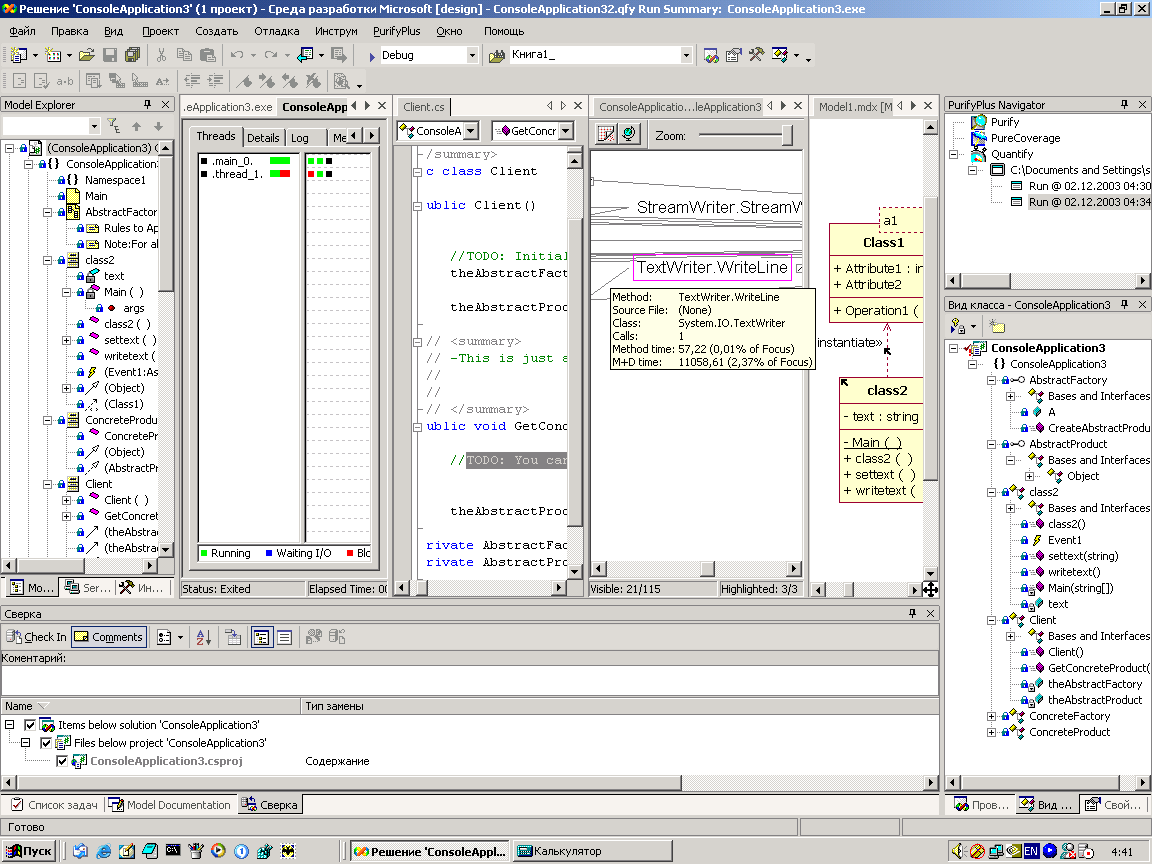
Task: Select the Client.cs document tab
Action: tap(424, 107)
